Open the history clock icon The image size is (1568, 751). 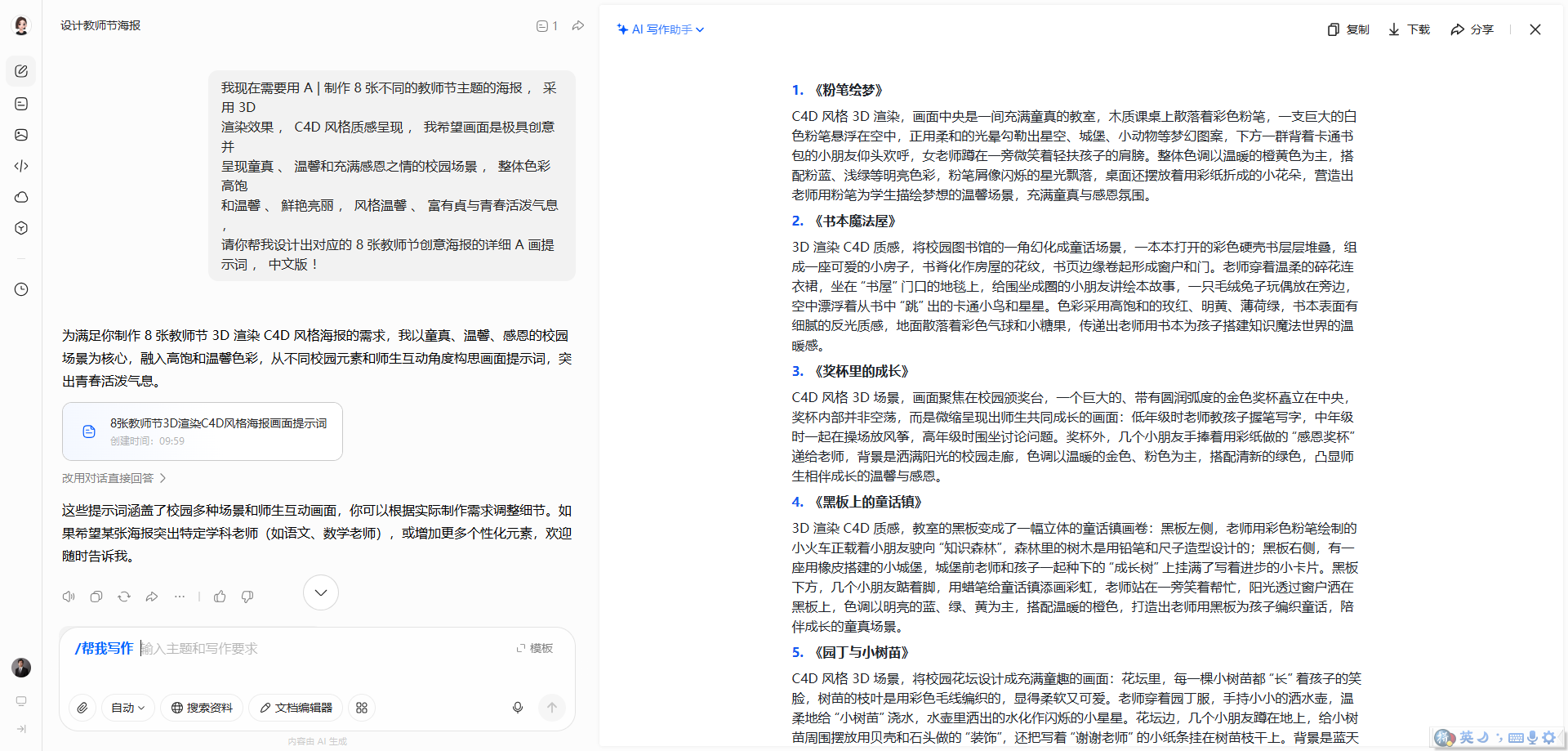point(21,289)
